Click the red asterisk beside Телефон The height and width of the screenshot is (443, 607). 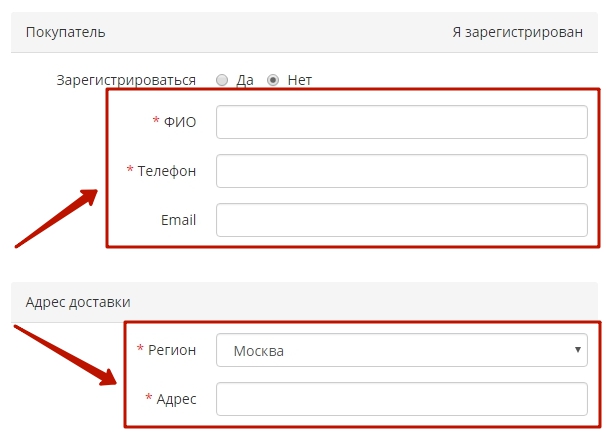[130, 170]
